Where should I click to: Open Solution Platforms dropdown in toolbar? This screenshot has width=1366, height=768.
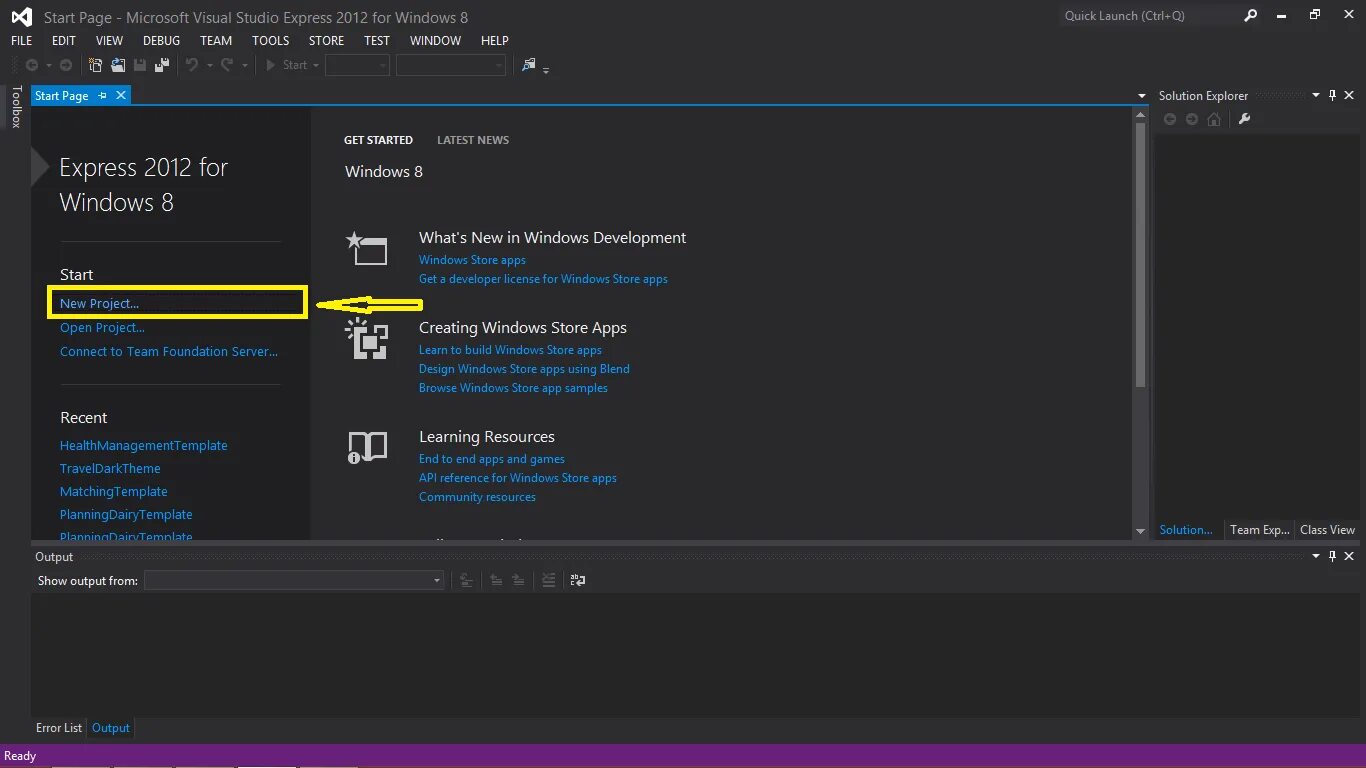point(451,65)
